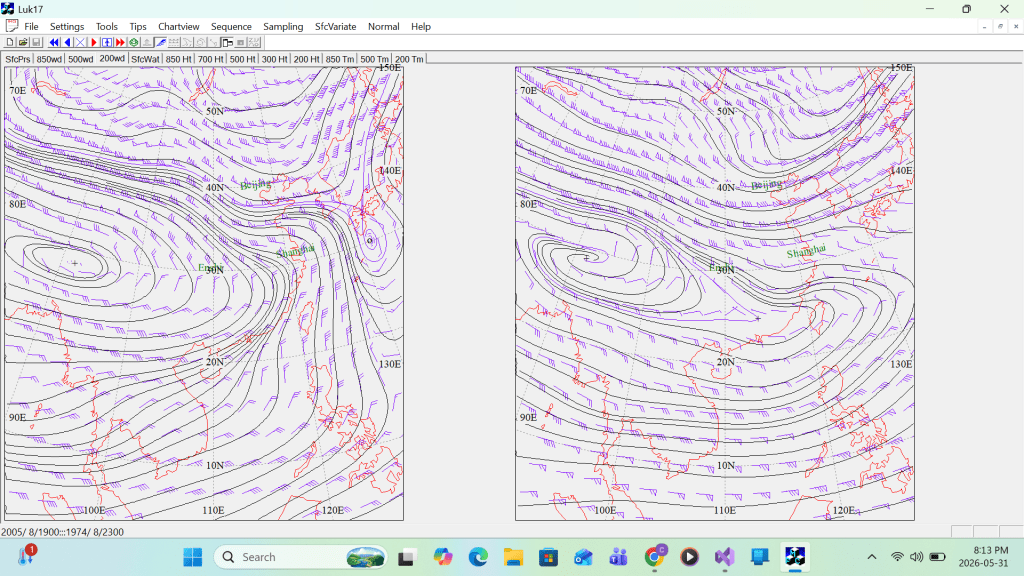1024x576 pixels.
Task: Click the last gray pattern toolbar icon
Action: [x=255, y=42]
